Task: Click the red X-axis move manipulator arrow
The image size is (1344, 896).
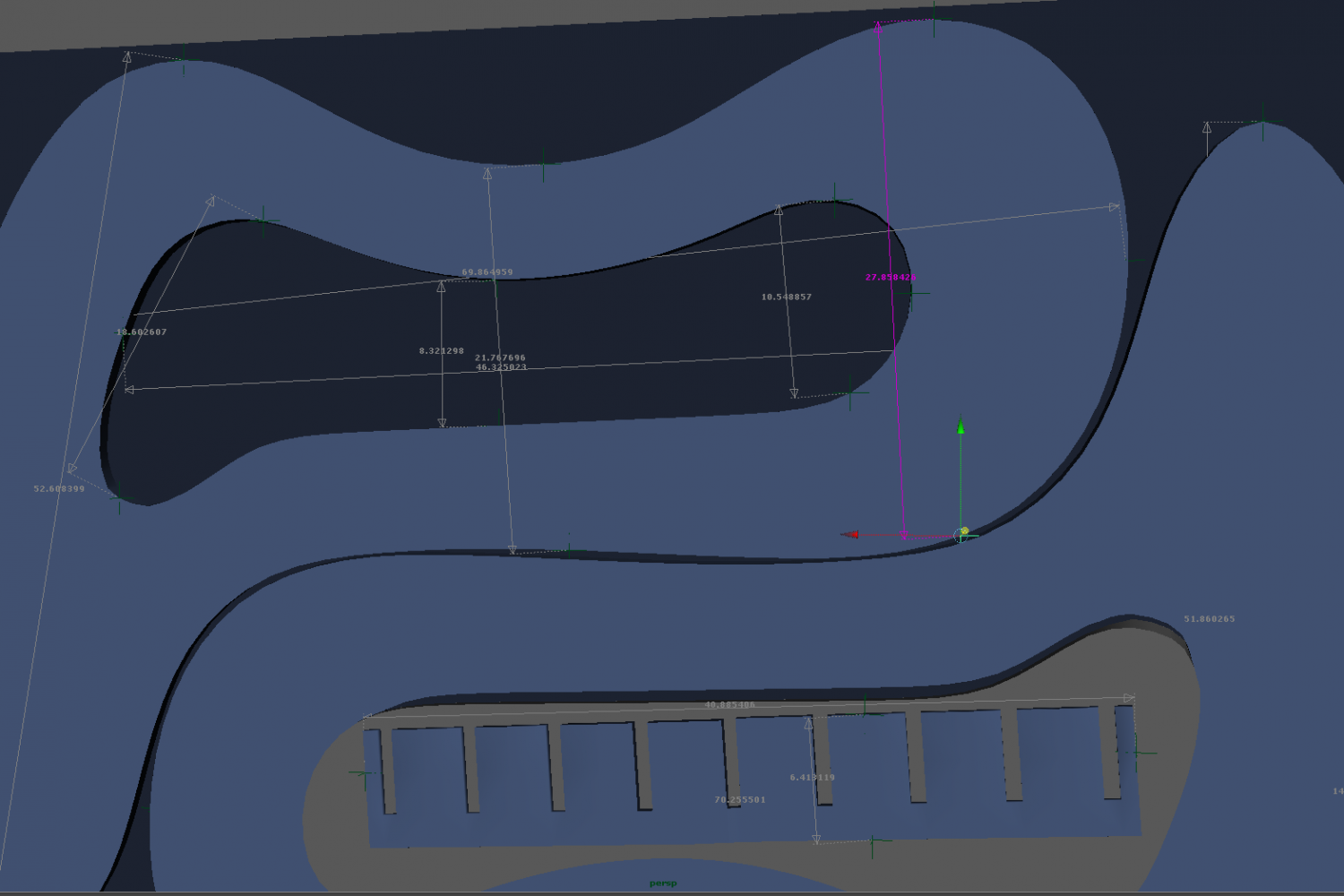Action: [849, 535]
